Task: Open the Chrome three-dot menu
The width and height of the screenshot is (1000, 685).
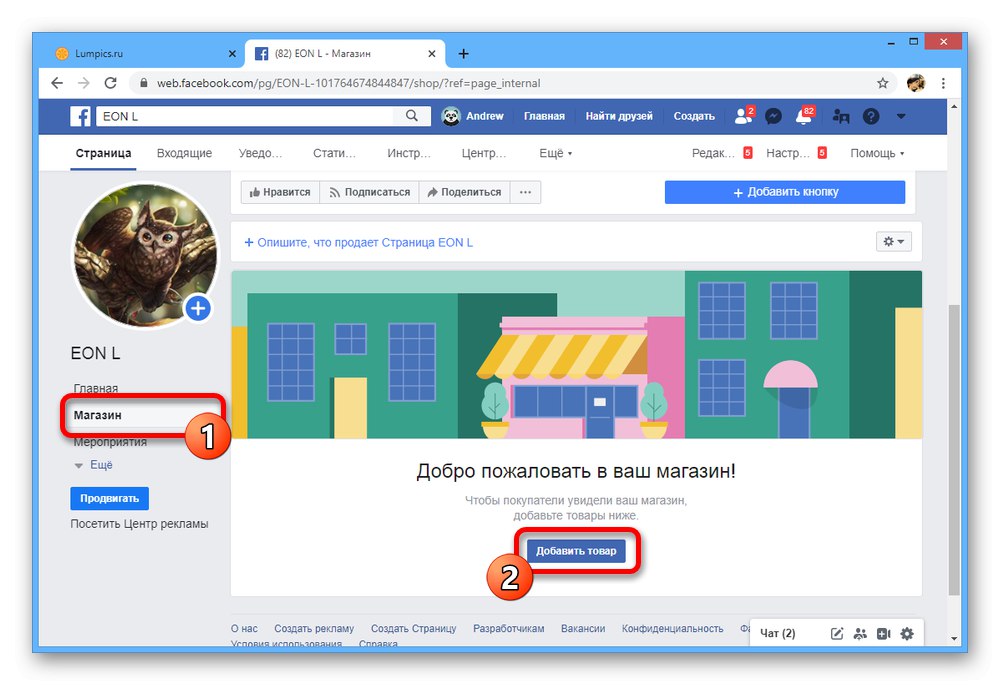Action: click(943, 83)
